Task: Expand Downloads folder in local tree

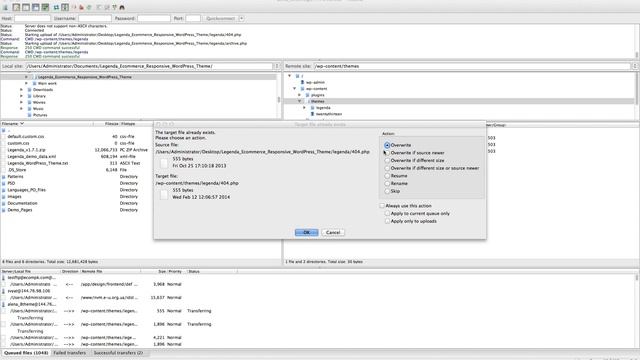Action: pyautogui.click(x=22, y=90)
